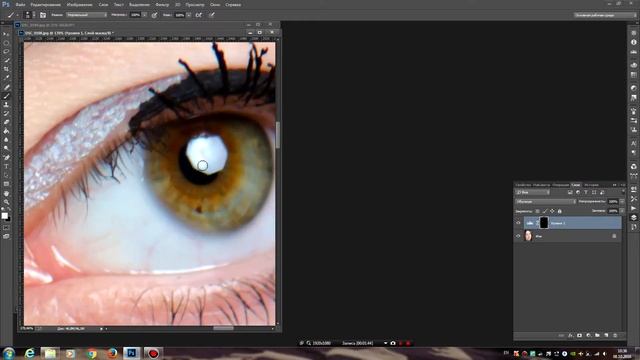
Task: Open layer blend mode dropdown
Action: coord(546,201)
